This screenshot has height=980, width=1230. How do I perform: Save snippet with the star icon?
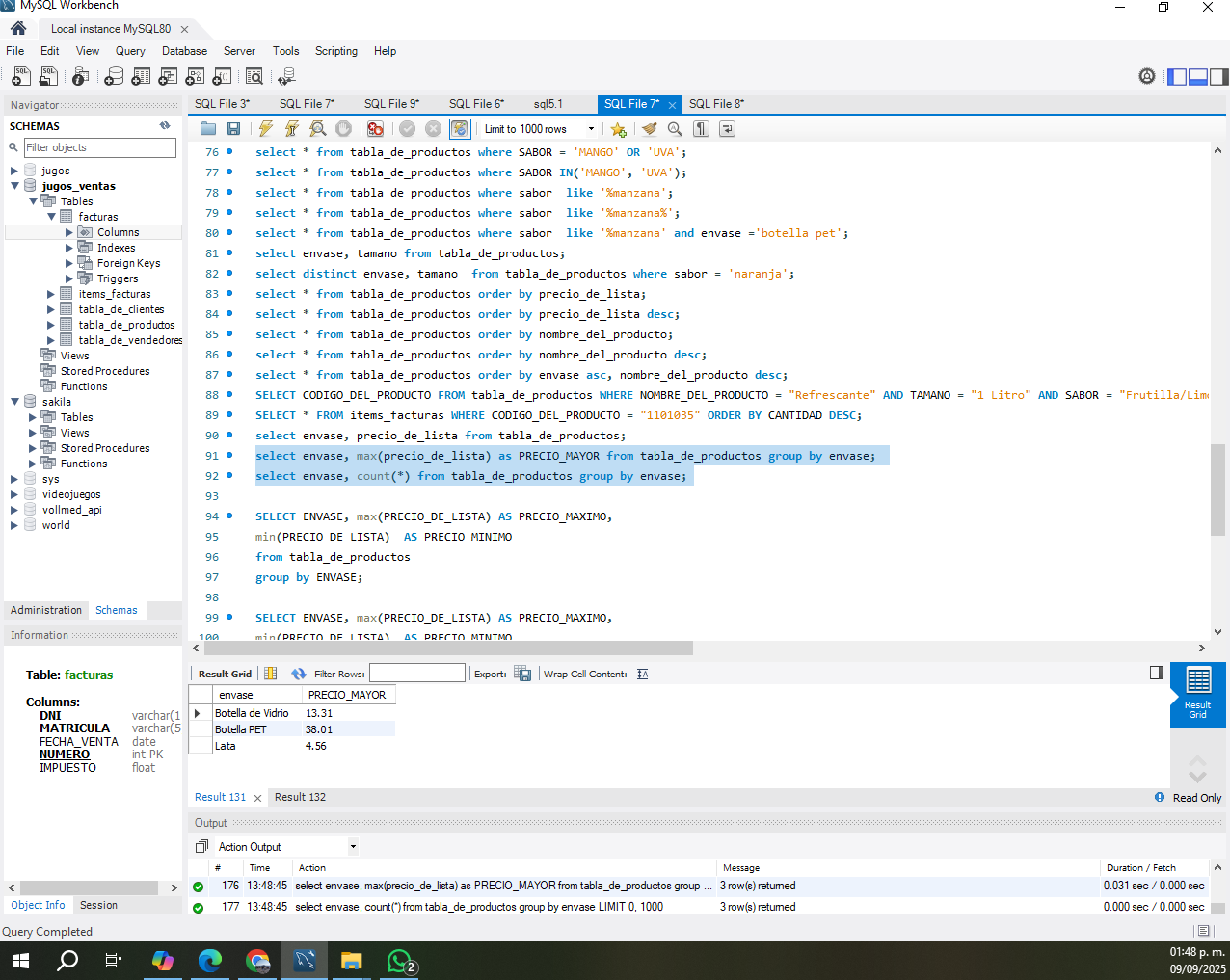point(619,129)
